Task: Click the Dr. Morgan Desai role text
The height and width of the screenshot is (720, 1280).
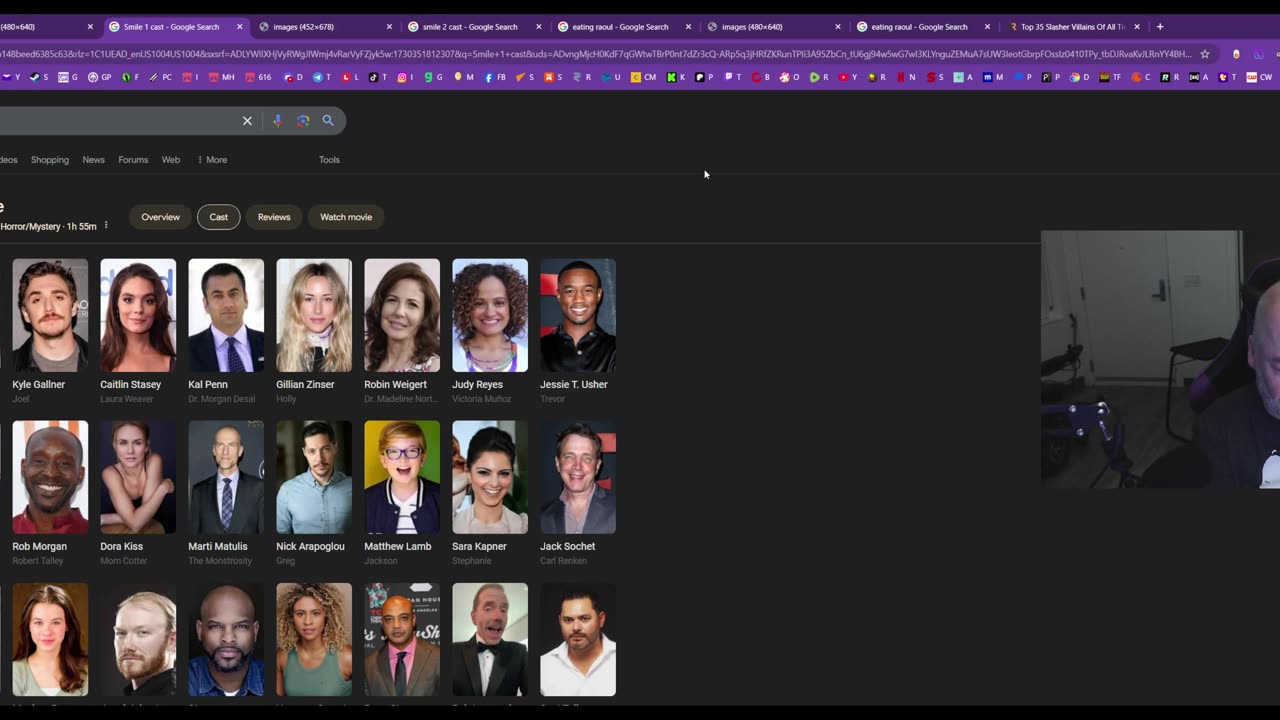Action: (222, 399)
